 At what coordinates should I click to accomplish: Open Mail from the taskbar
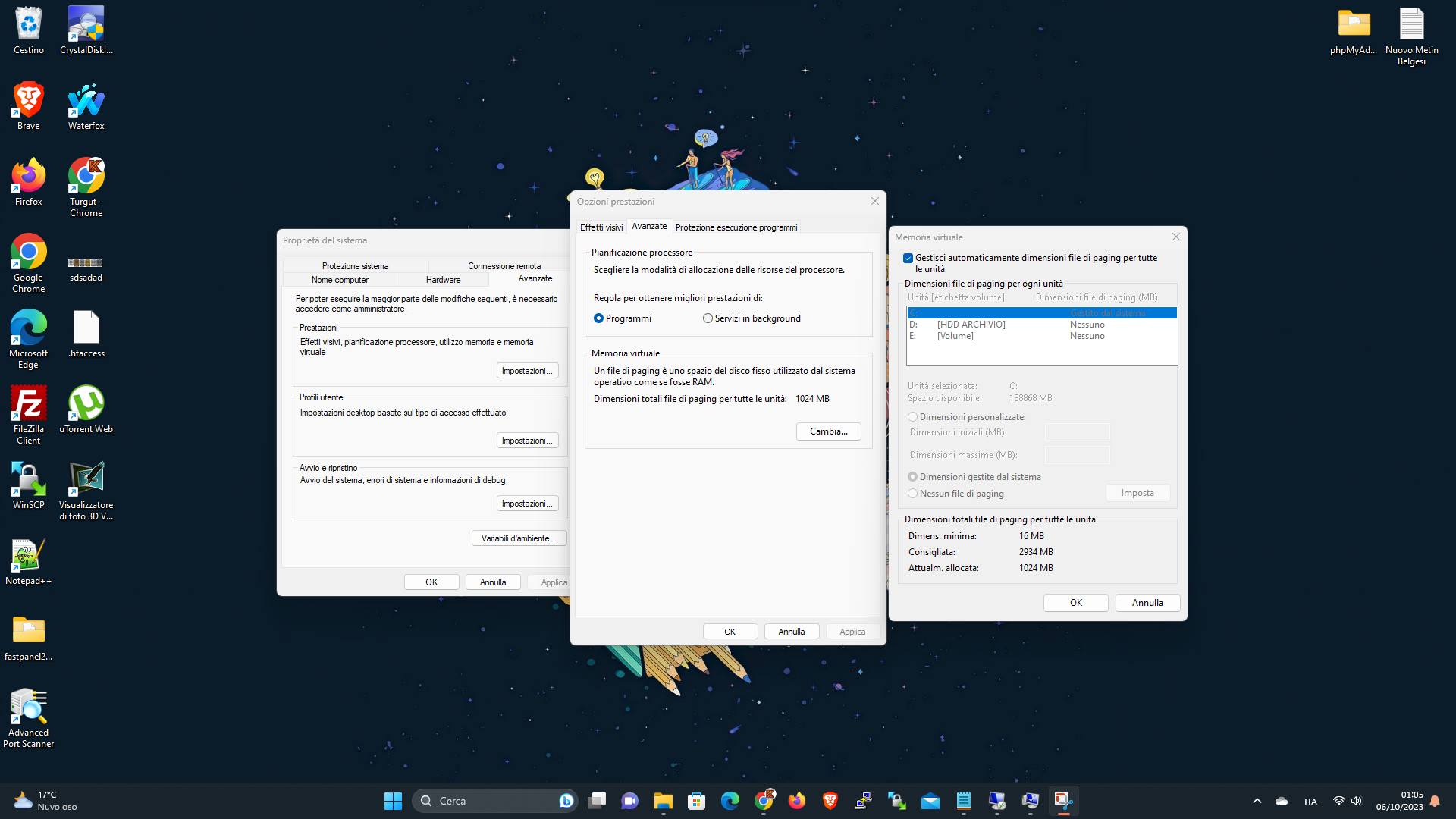930,800
